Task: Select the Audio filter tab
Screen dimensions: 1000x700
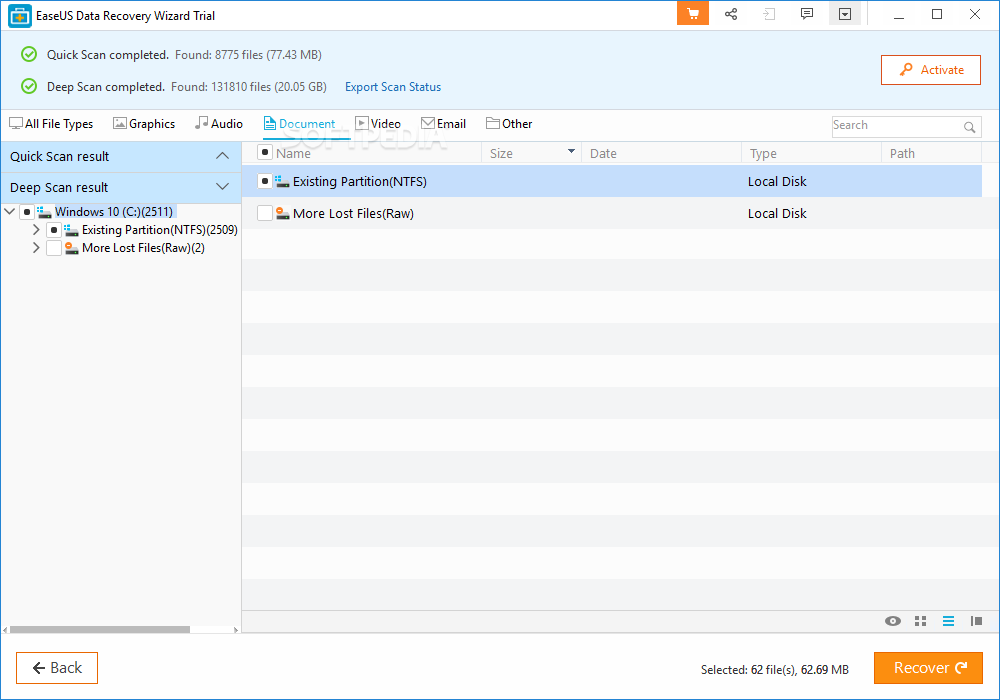Action: pyautogui.click(x=219, y=124)
